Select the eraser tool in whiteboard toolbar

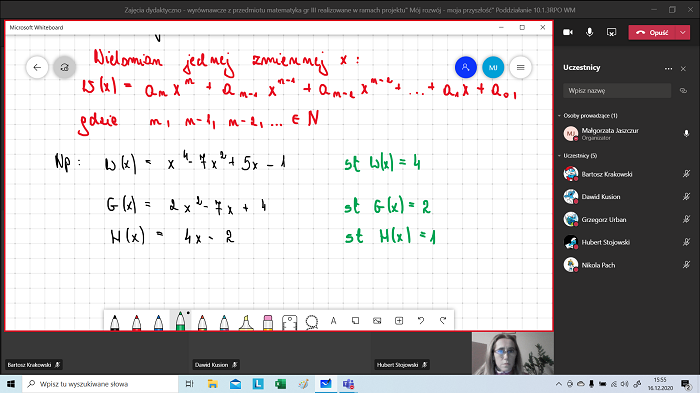coord(268,322)
